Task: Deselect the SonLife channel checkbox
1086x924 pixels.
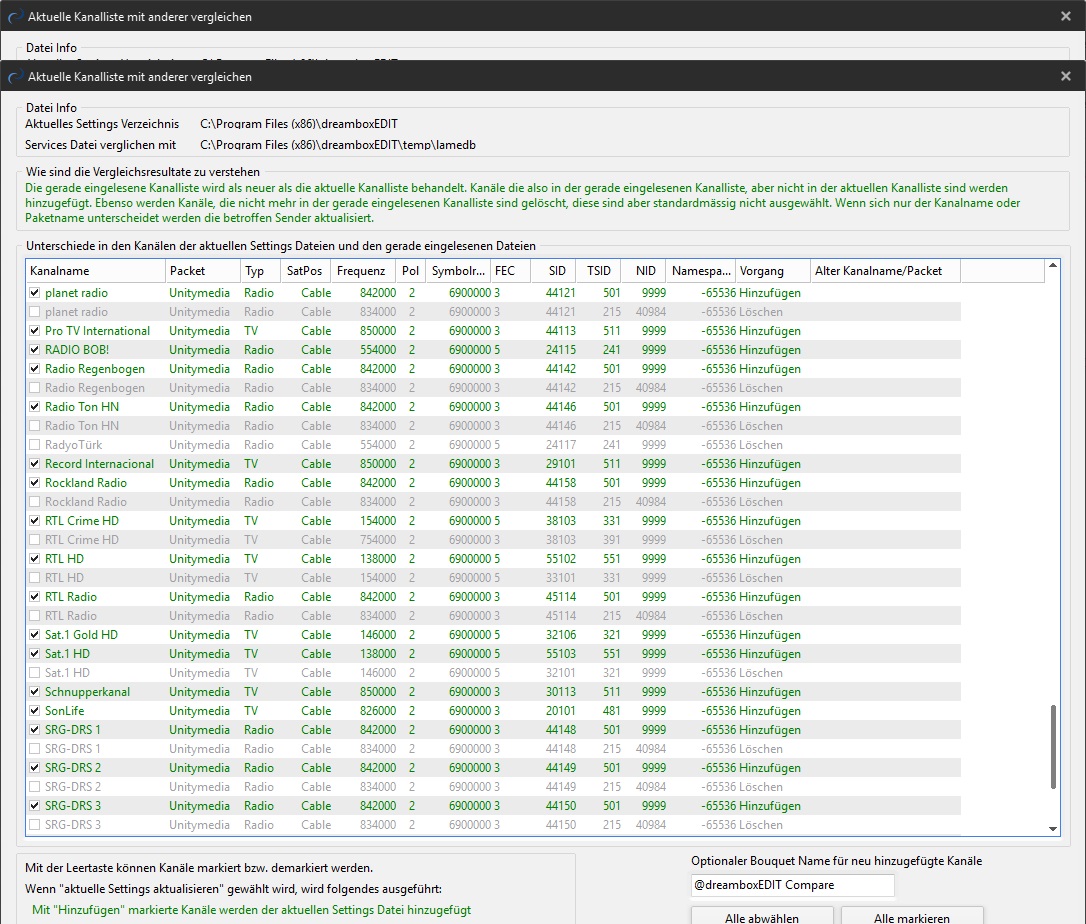Action: [36, 711]
